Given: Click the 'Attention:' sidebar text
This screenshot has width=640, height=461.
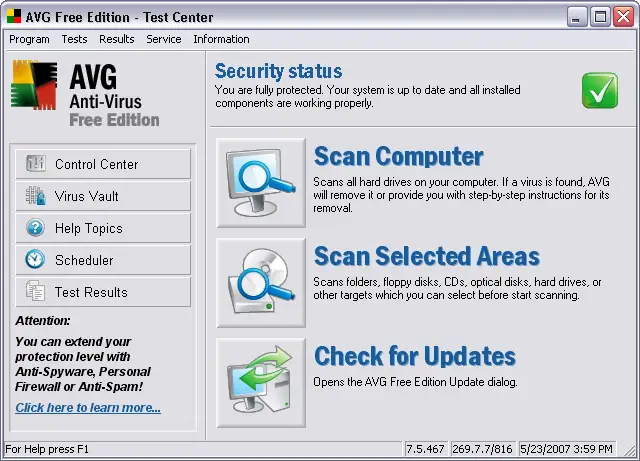Looking at the screenshot, I should [43, 321].
